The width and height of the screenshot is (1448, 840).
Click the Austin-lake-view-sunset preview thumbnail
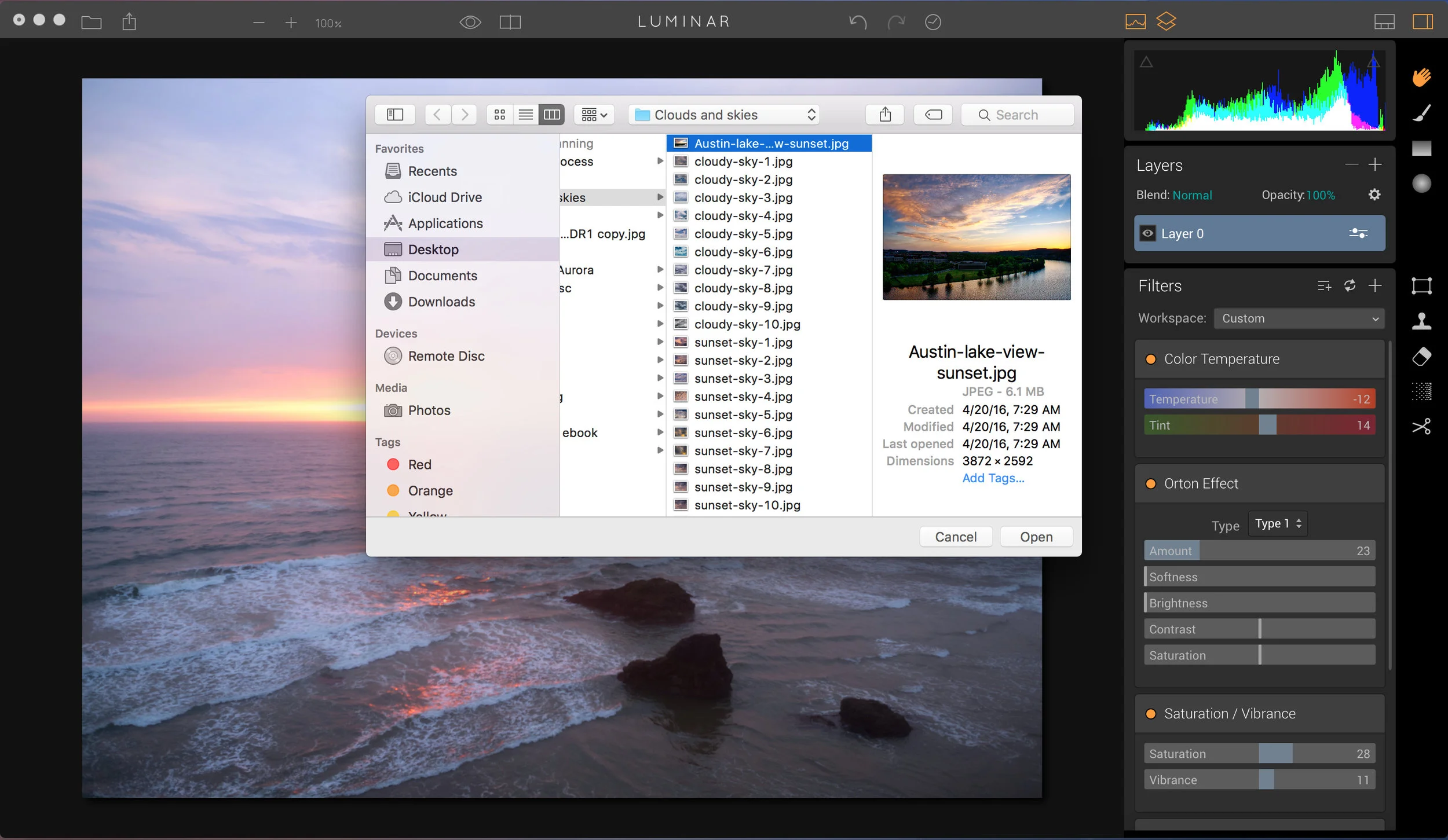click(x=977, y=237)
